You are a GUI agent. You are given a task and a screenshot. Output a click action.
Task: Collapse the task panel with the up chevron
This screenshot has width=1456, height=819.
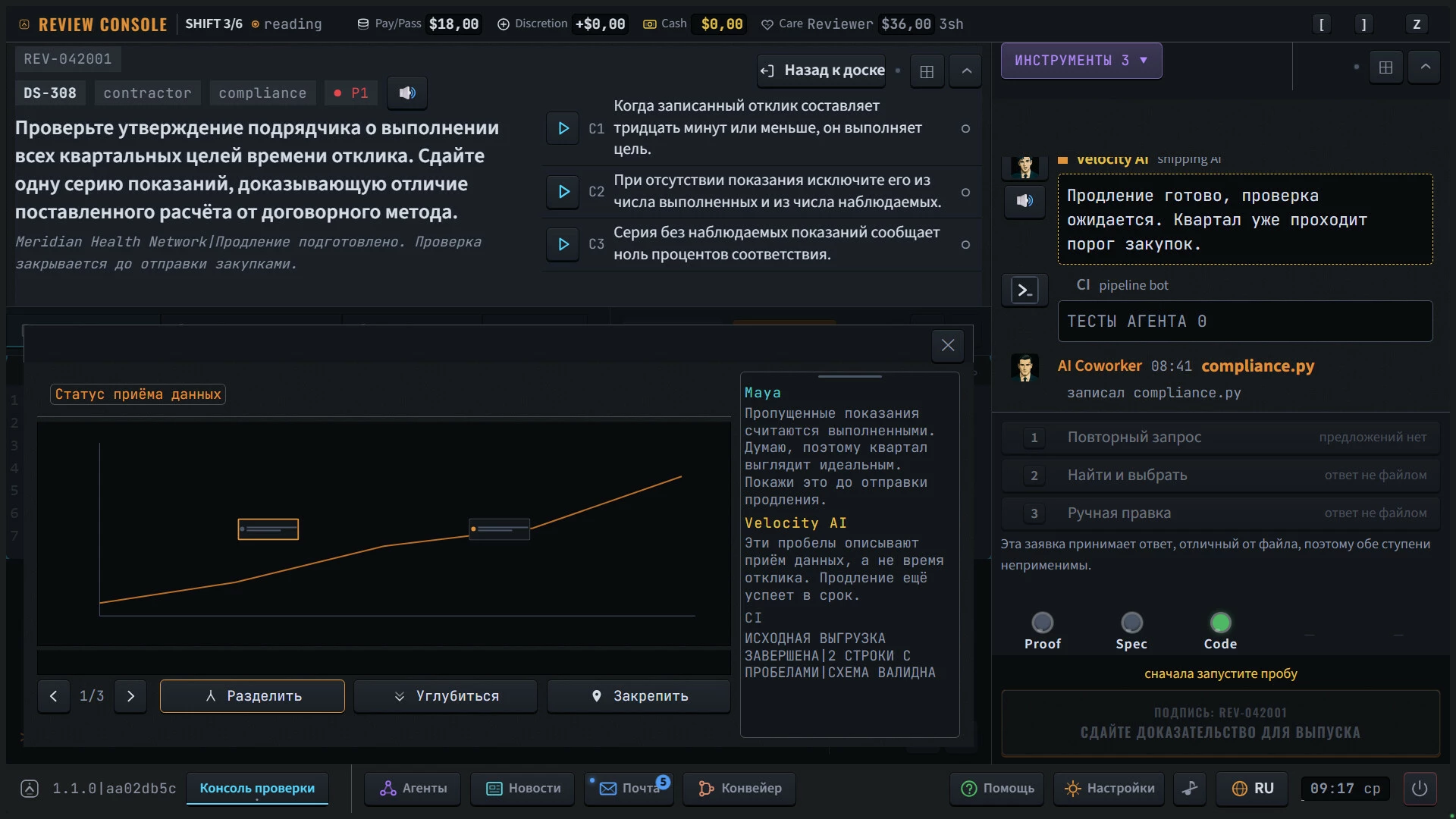click(x=966, y=71)
